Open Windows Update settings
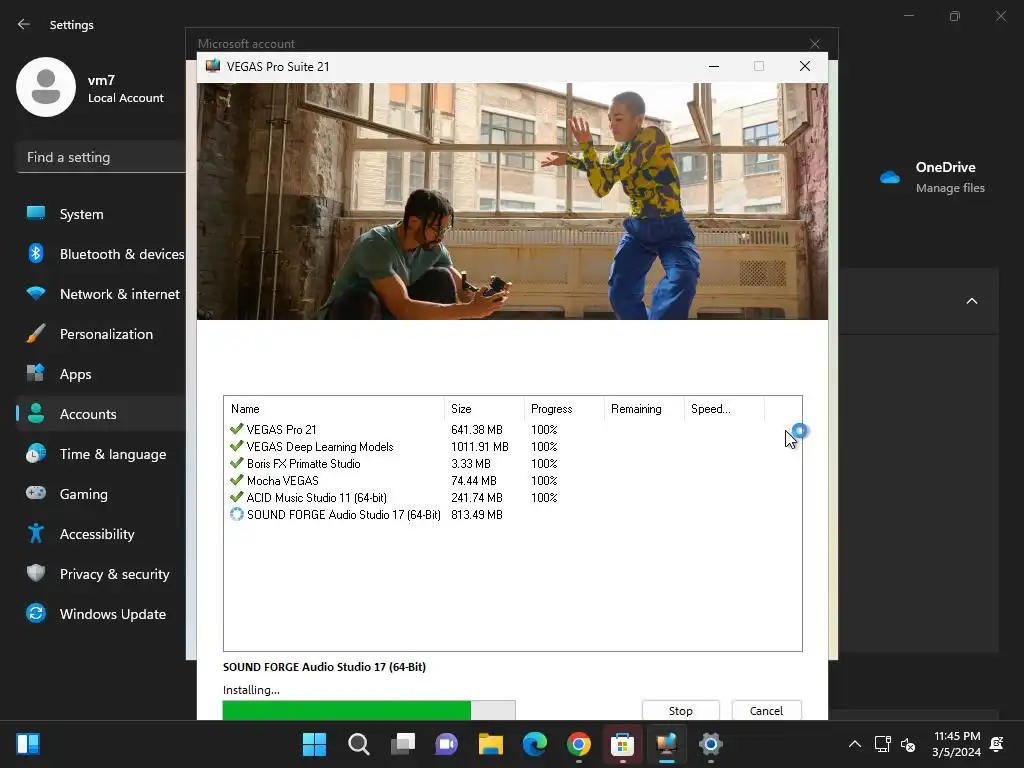 coord(101,614)
